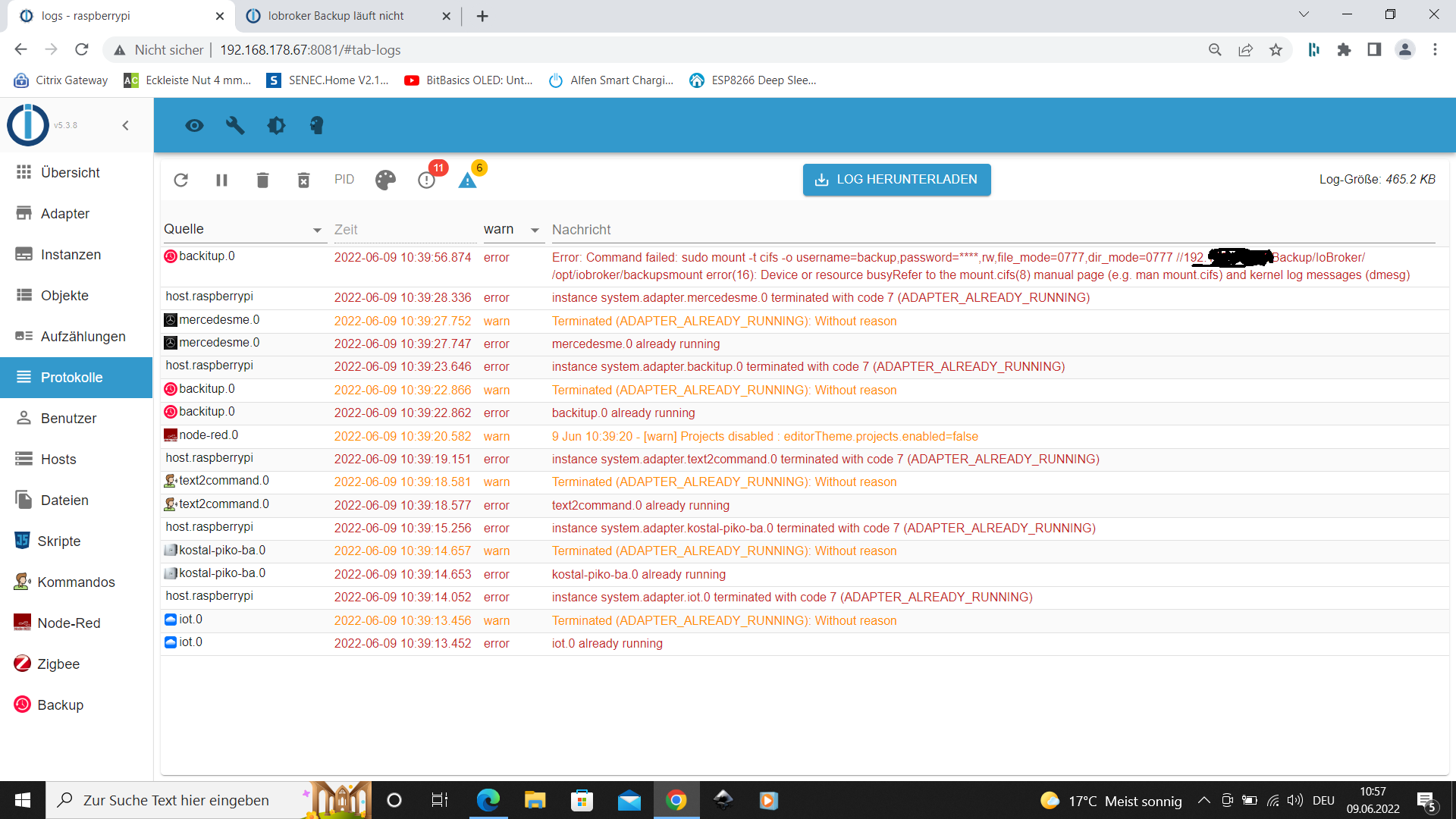
Task: Collapse the left sidebar chevron
Action: pos(126,126)
